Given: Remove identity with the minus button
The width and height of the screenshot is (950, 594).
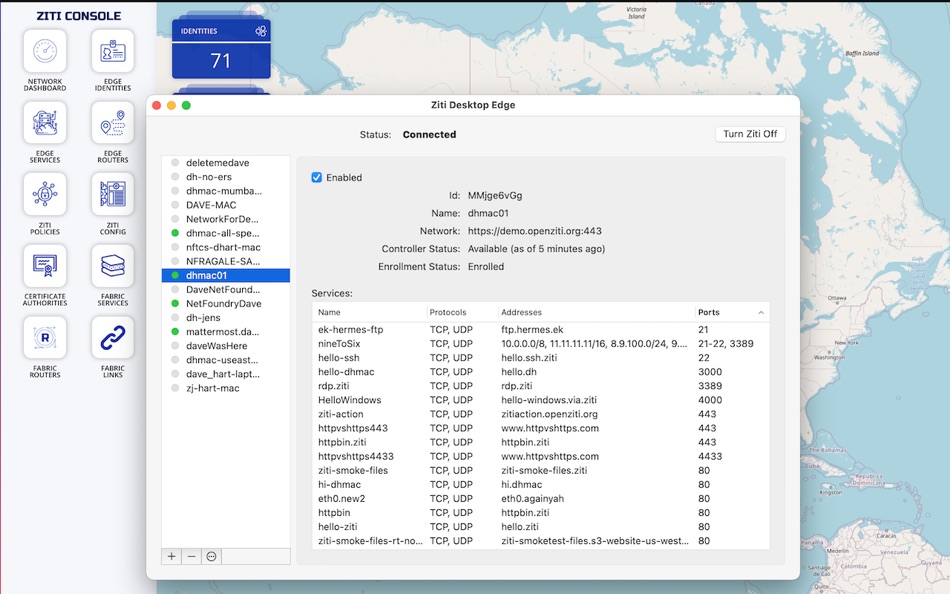Looking at the screenshot, I should [191, 556].
